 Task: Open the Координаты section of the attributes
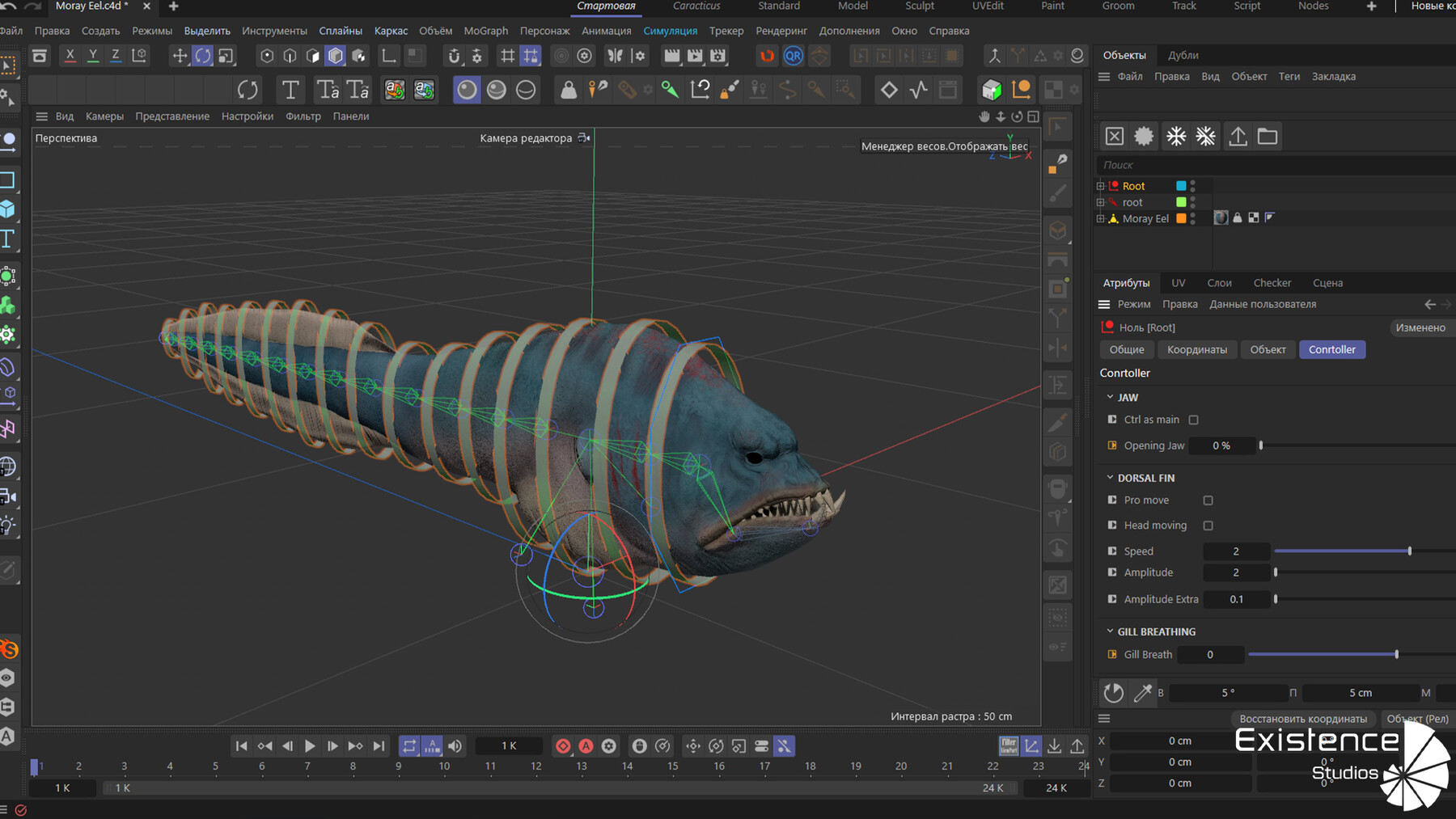pos(1197,349)
